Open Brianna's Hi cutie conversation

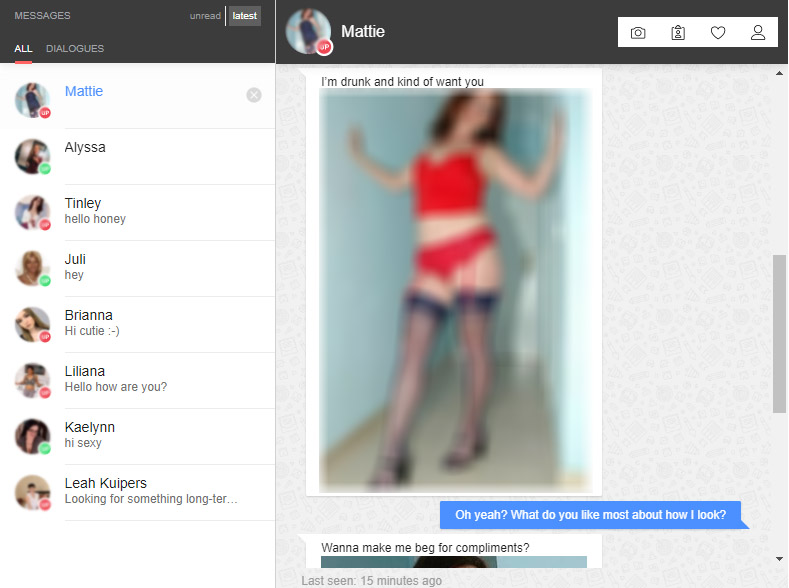coord(137,324)
